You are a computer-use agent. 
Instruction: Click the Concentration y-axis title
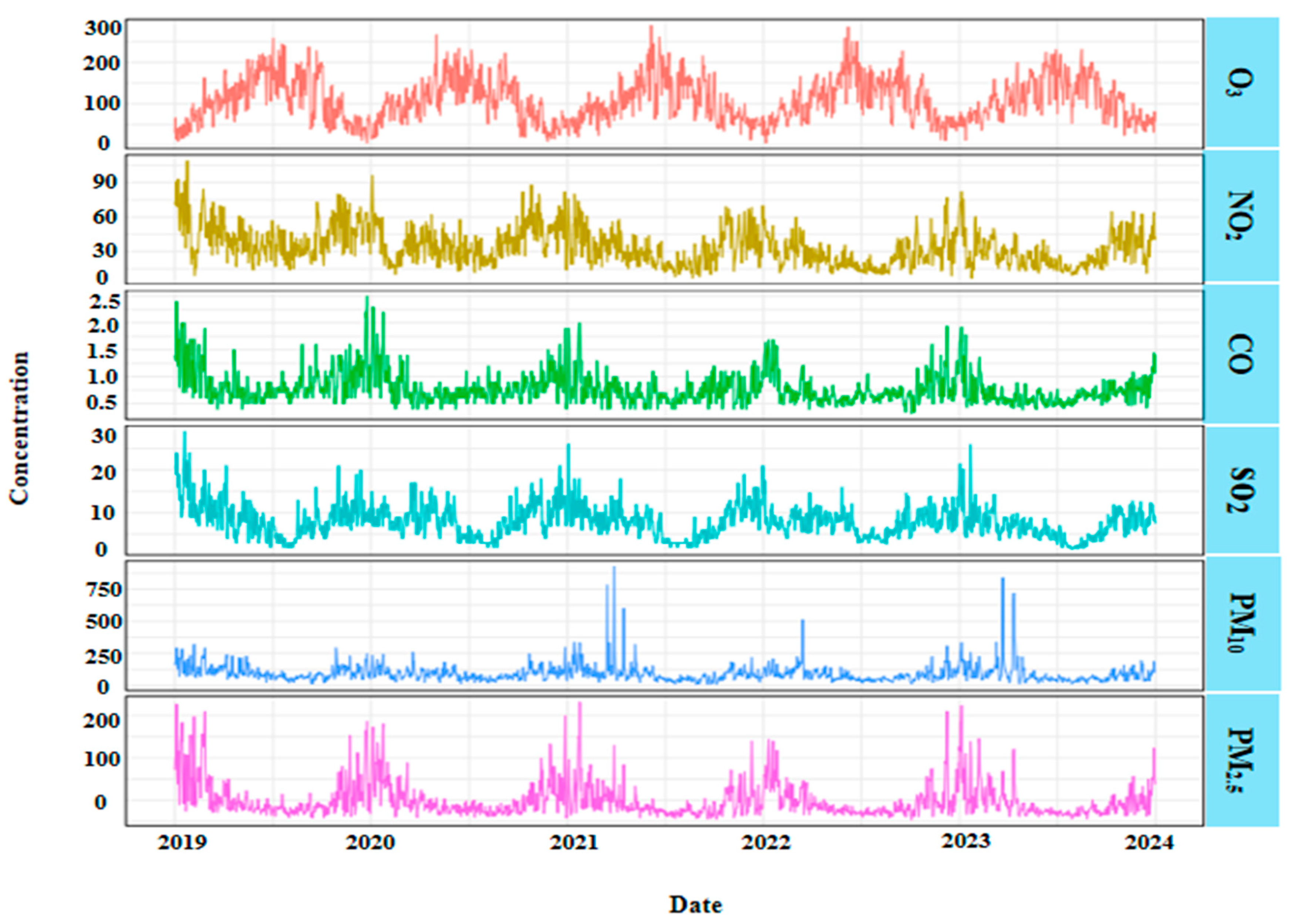pos(19,428)
